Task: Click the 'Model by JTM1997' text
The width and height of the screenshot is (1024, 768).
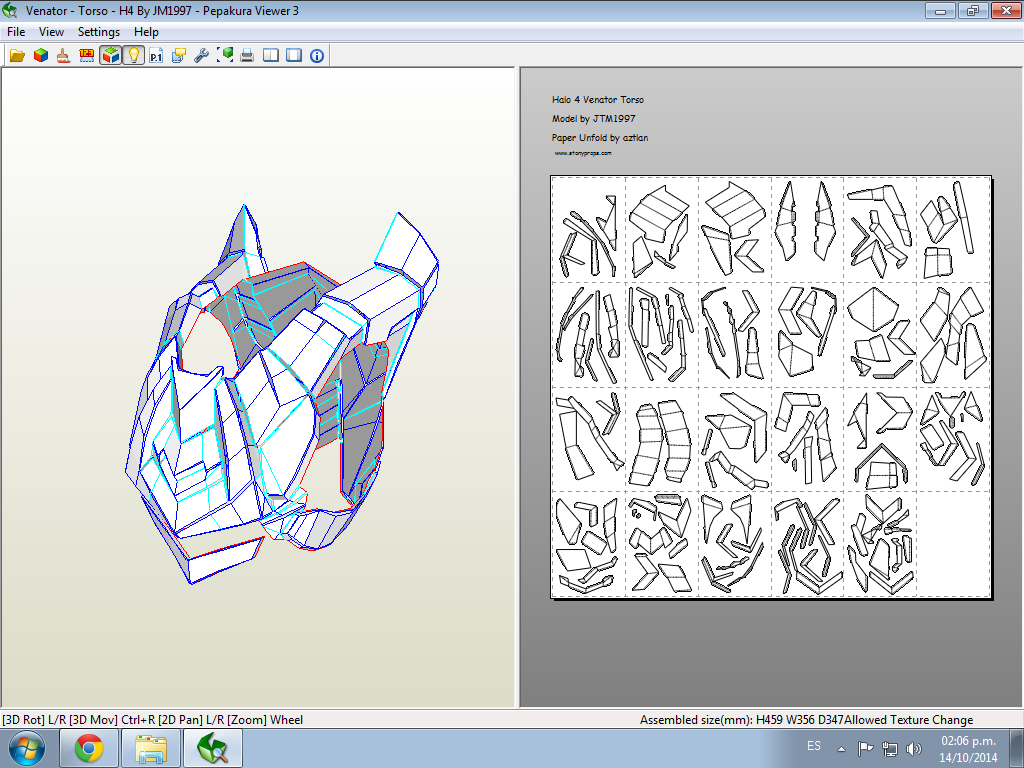Action: click(x=593, y=118)
